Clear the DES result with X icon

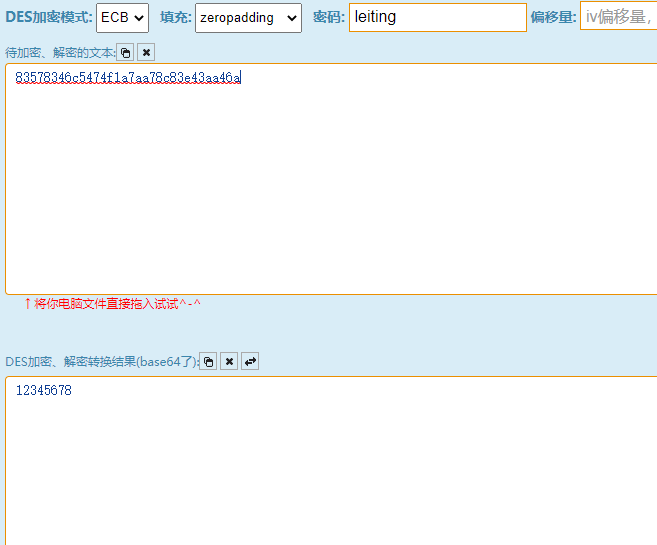(229, 361)
